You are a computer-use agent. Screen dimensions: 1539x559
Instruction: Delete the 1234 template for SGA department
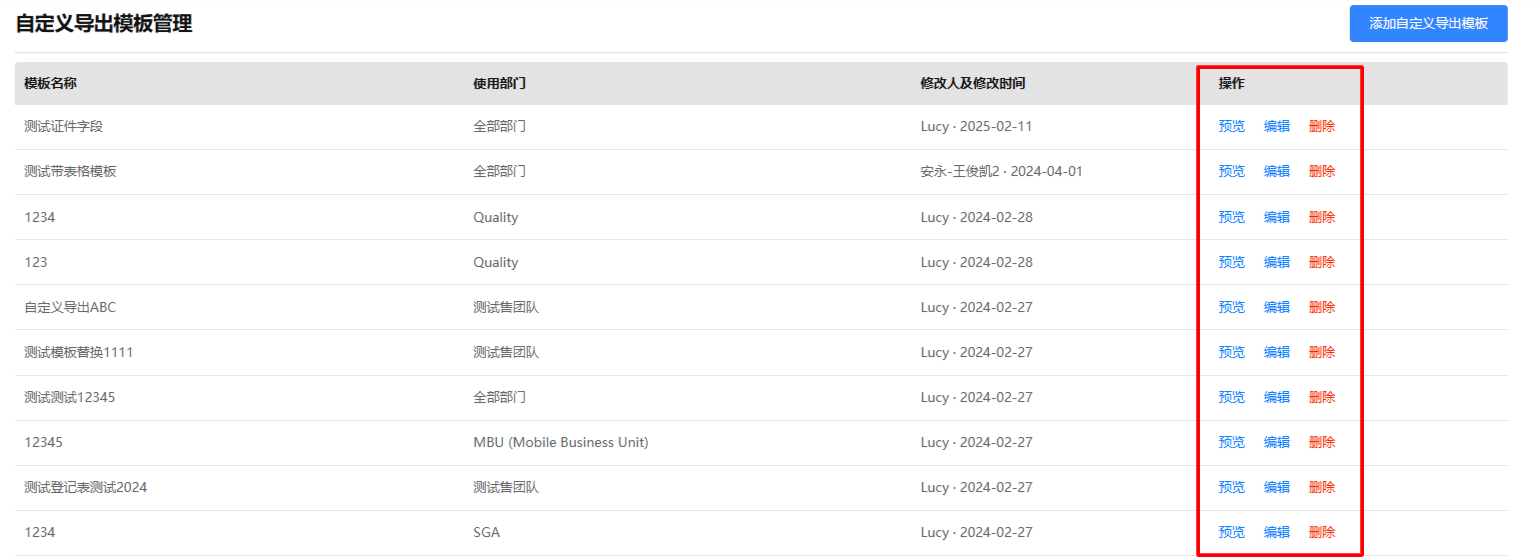click(x=1322, y=532)
